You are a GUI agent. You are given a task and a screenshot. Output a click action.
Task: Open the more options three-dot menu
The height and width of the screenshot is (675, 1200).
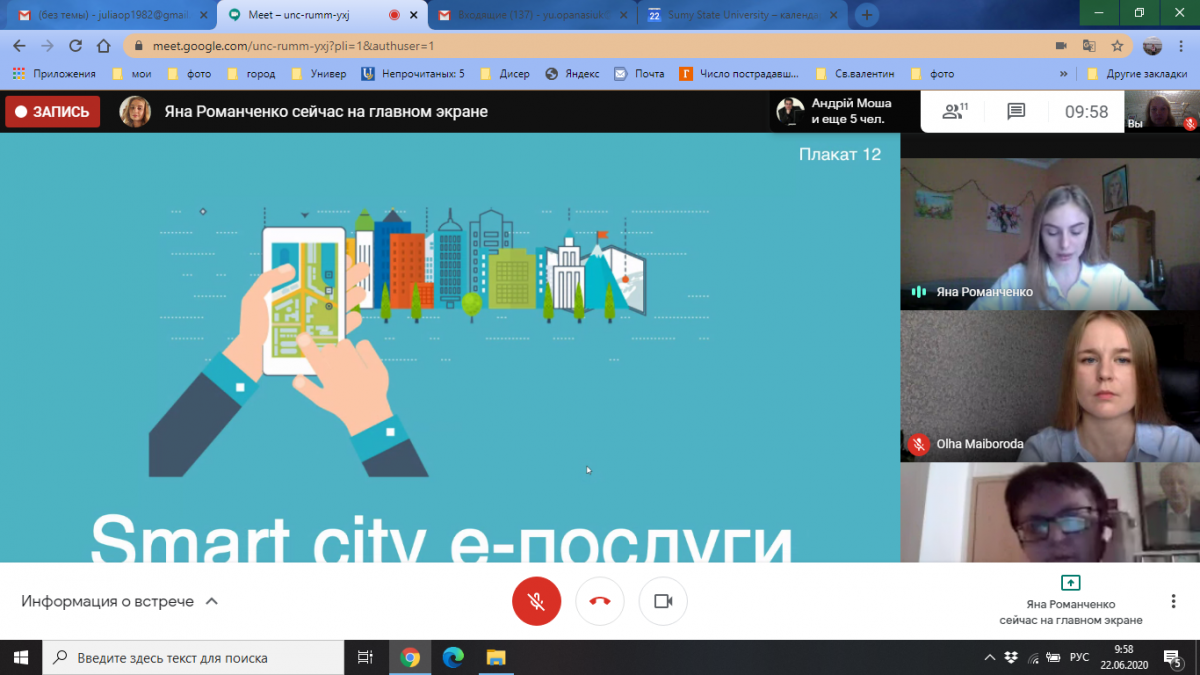pyautogui.click(x=1173, y=601)
